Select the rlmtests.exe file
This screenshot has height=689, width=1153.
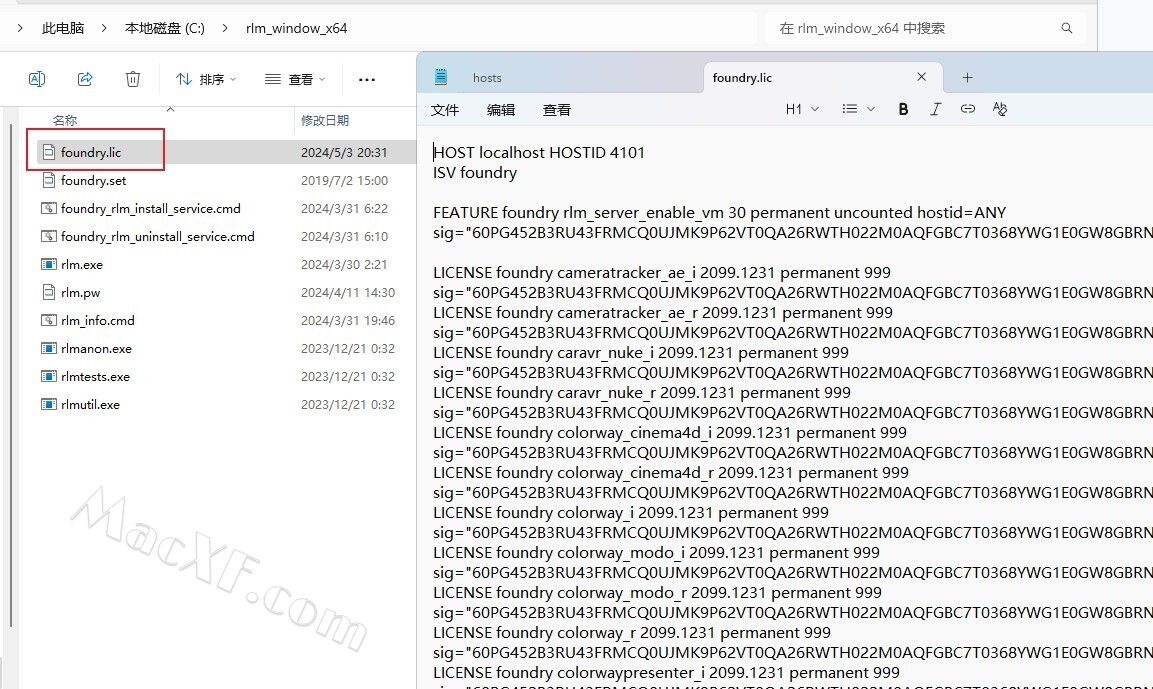96,376
